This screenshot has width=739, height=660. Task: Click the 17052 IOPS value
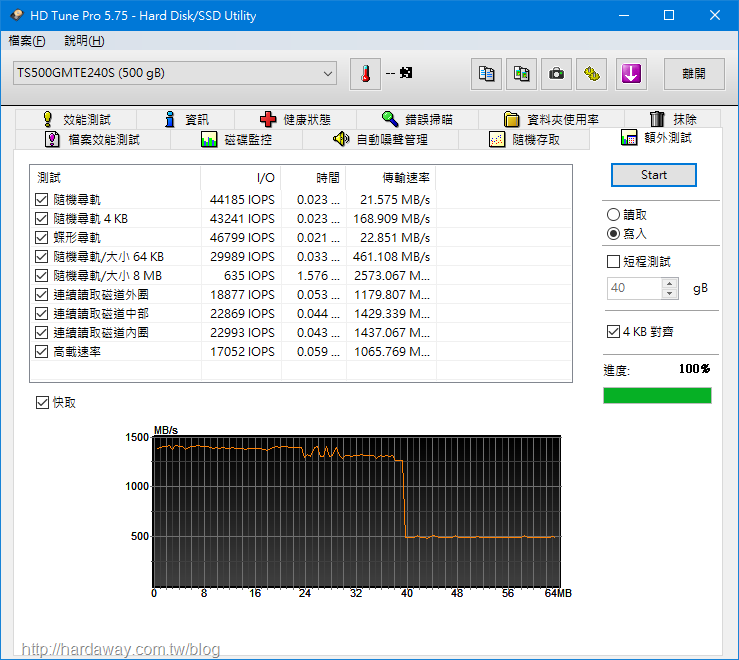click(x=242, y=352)
